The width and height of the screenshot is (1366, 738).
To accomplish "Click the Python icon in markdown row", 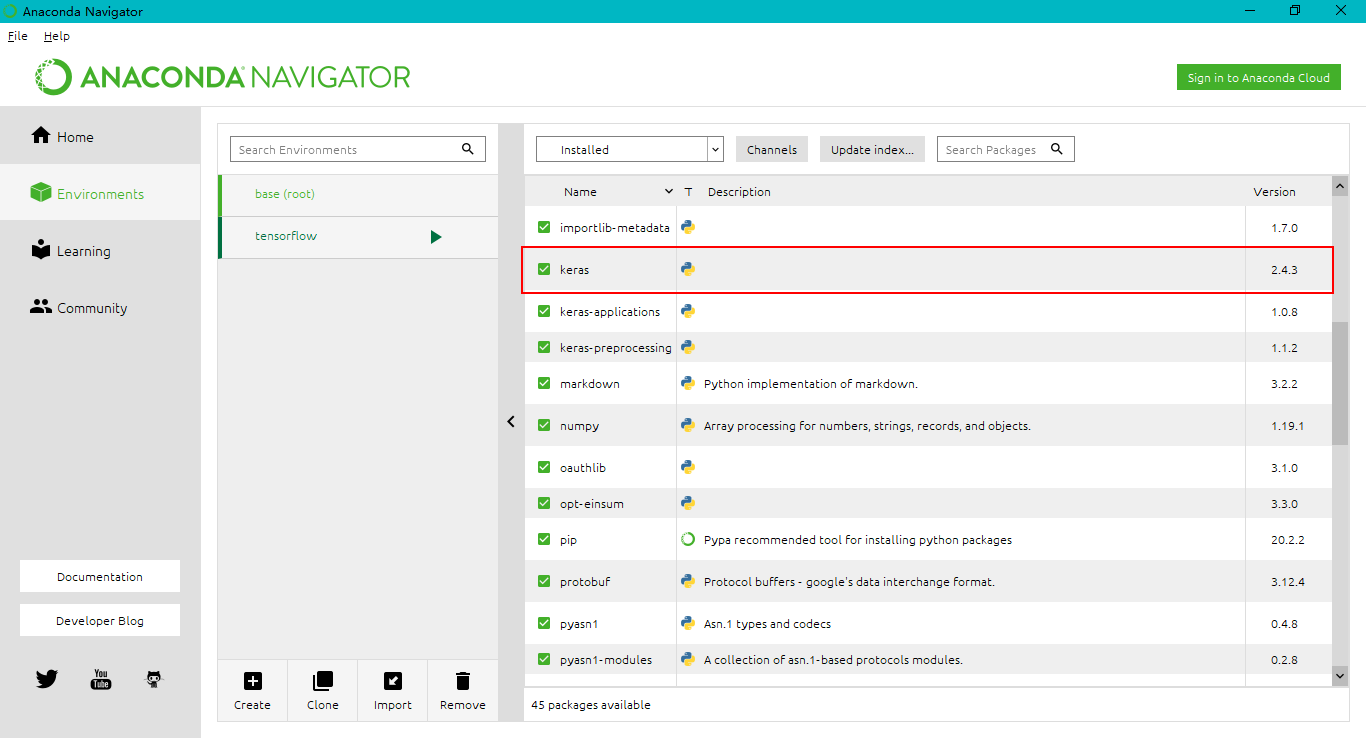I will tap(688, 383).
